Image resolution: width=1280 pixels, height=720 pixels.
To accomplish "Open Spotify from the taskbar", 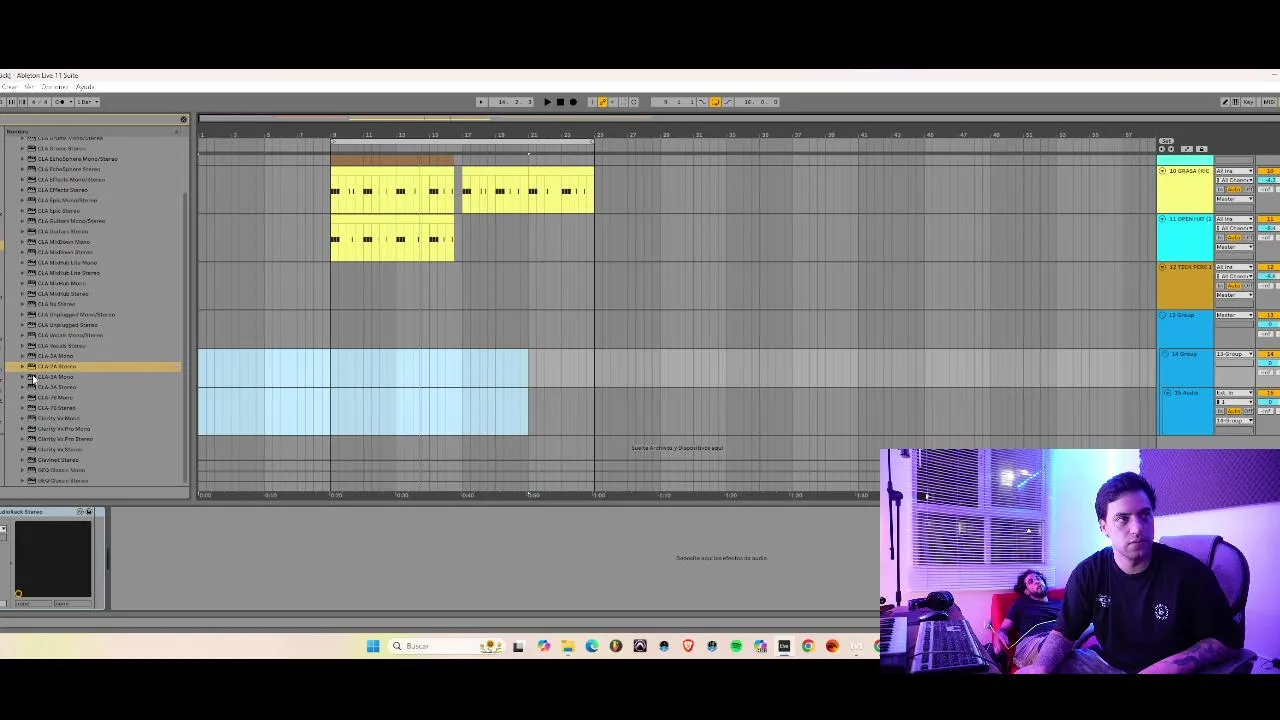I will coord(736,646).
